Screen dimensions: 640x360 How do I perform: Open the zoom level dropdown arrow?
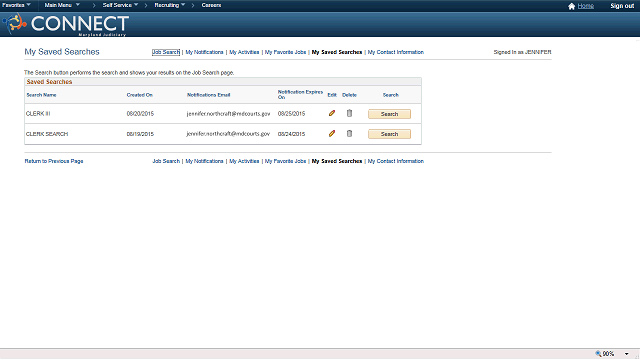pos(627,354)
